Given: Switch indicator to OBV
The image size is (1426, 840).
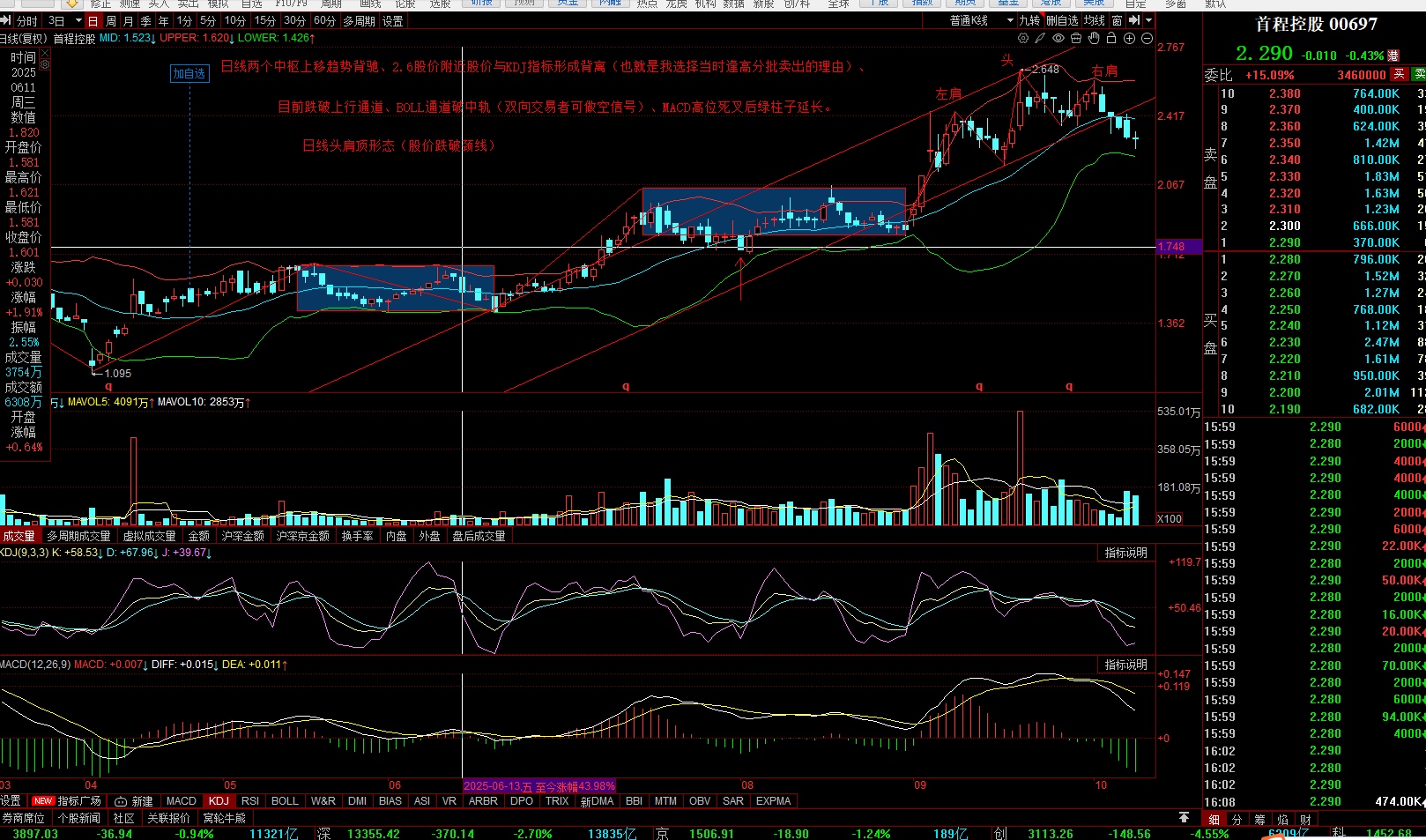Looking at the screenshot, I should 700,801.
